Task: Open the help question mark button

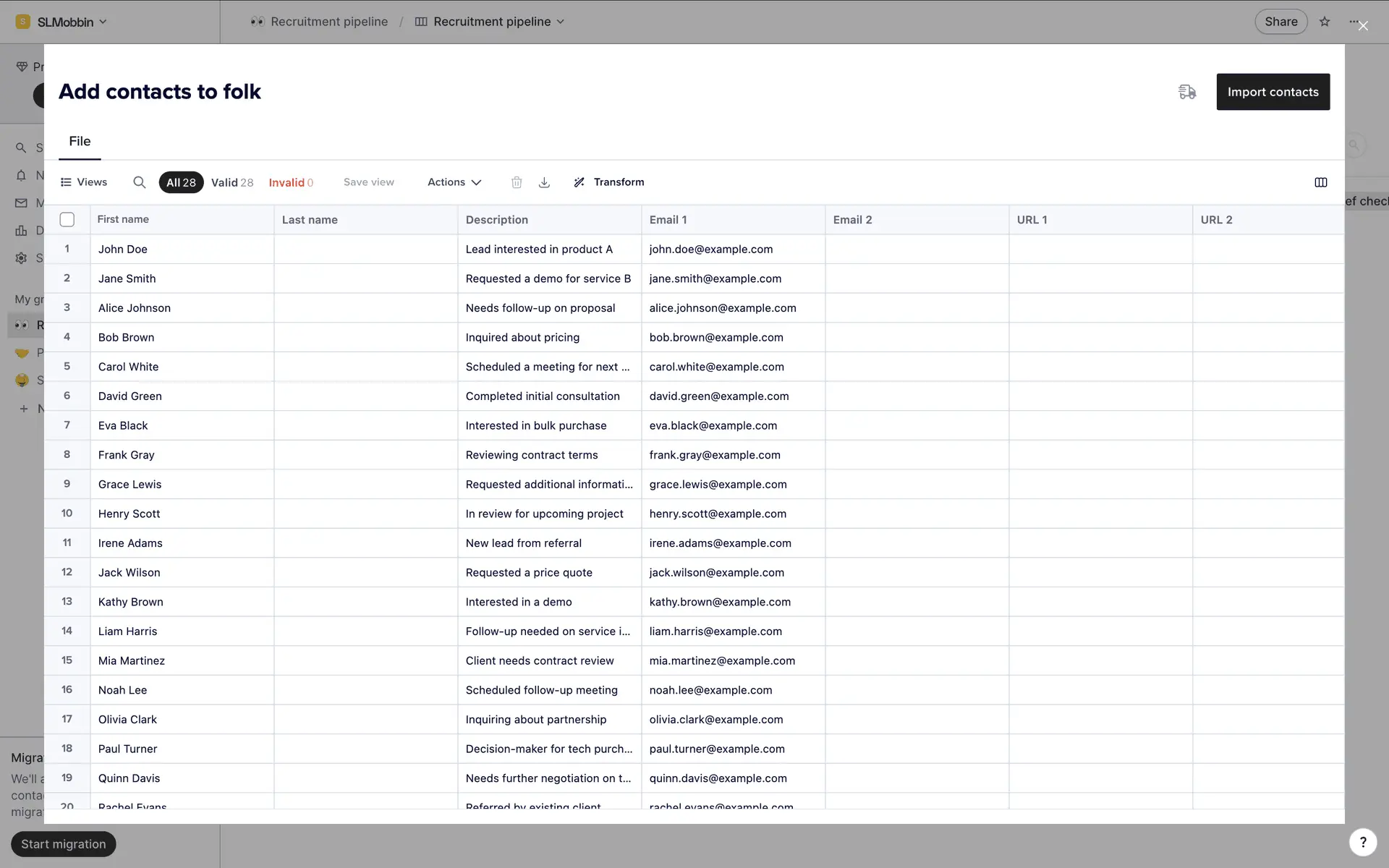Action: coord(1362,842)
